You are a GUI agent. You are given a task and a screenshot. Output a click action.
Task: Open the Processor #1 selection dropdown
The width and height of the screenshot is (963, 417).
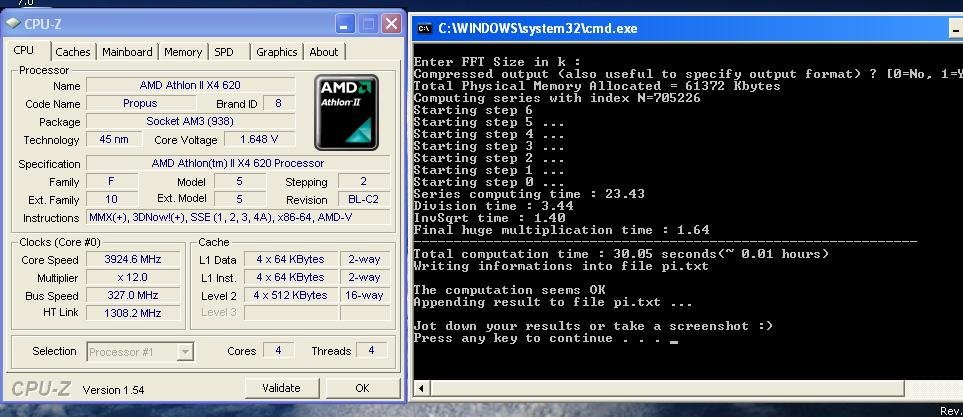tap(140, 352)
